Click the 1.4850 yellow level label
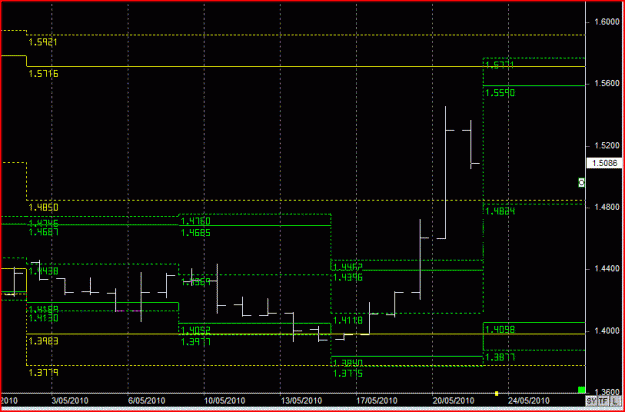This screenshot has width=625, height=412. point(43,207)
